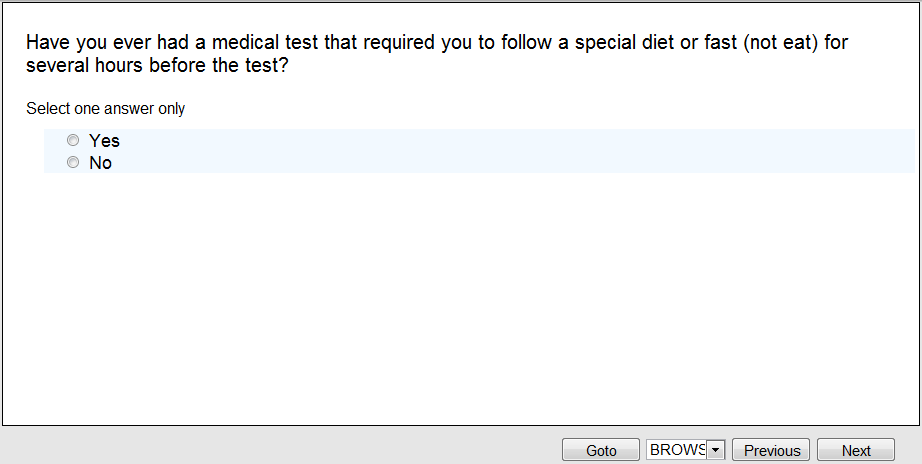Click the gray navigation bar left of Goto

click(x=280, y=446)
